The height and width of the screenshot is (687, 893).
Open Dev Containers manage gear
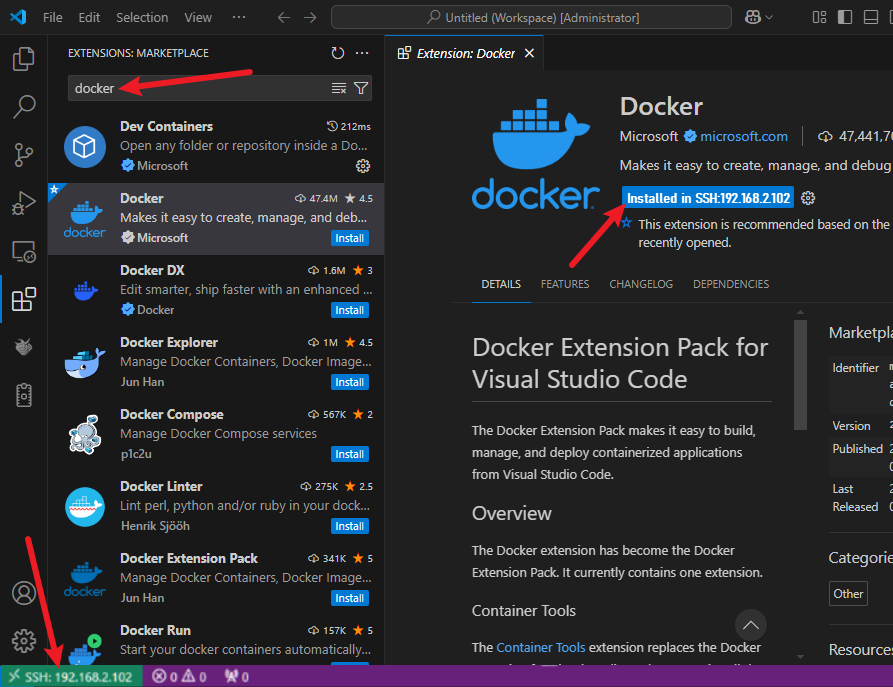click(363, 166)
